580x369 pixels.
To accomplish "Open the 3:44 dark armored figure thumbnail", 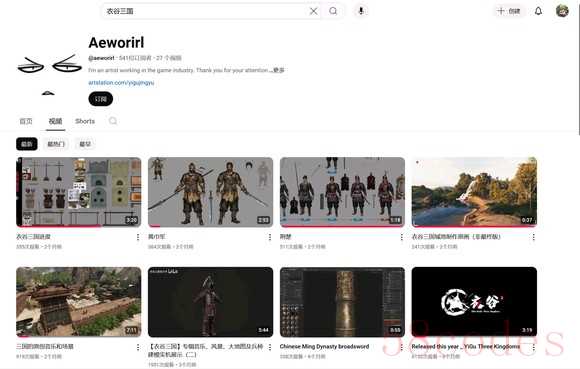I will point(210,302).
